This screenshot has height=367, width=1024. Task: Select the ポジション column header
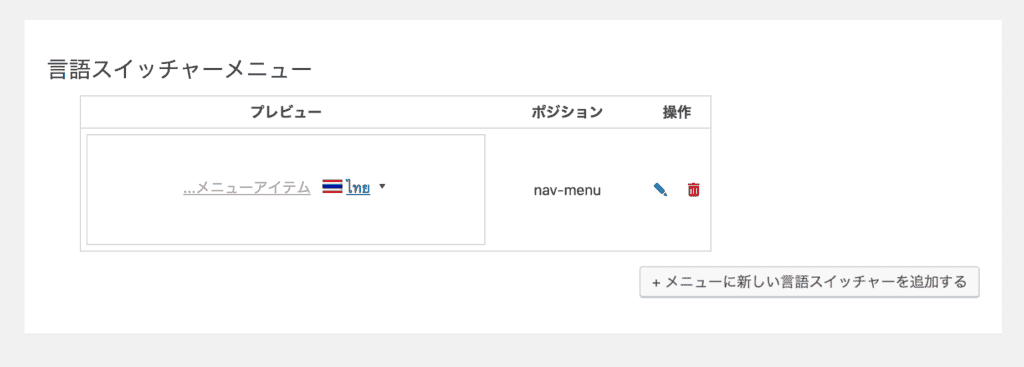(x=567, y=112)
